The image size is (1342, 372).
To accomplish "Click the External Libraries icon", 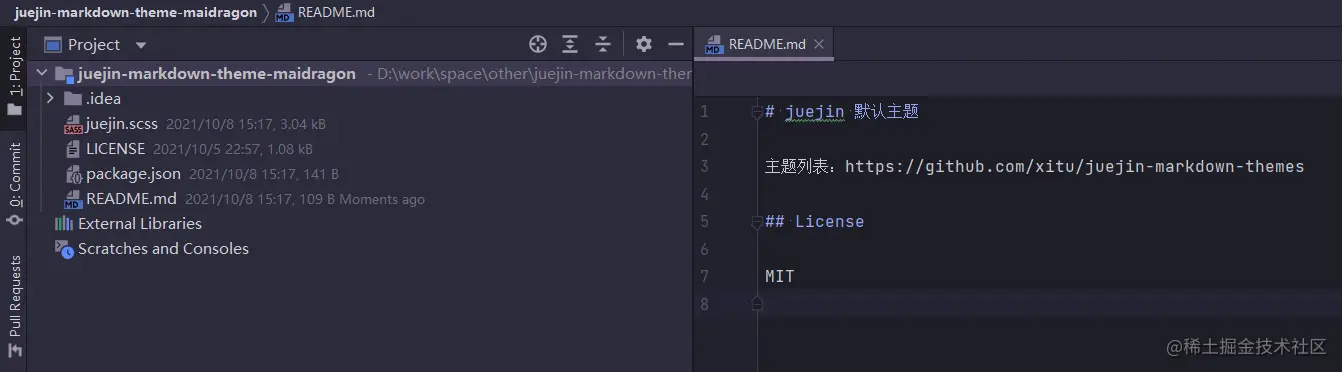I will (x=64, y=224).
